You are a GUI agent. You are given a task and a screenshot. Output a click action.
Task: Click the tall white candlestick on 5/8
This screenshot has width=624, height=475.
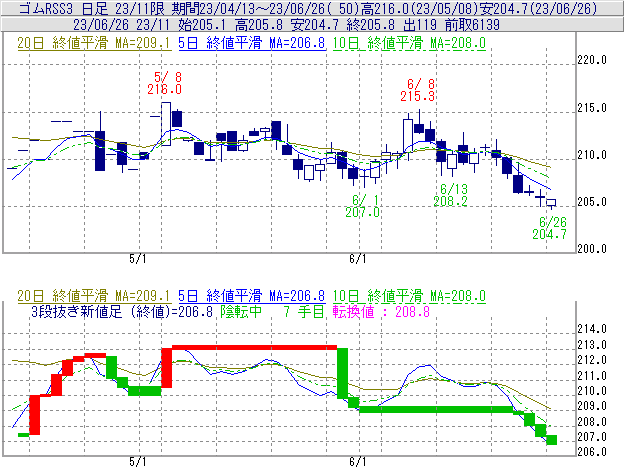(166, 124)
